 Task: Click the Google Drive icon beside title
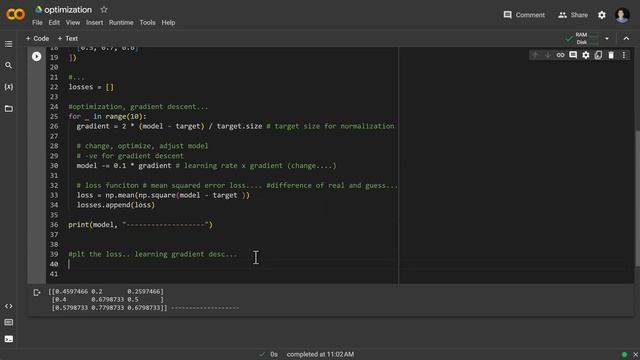(39, 9)
